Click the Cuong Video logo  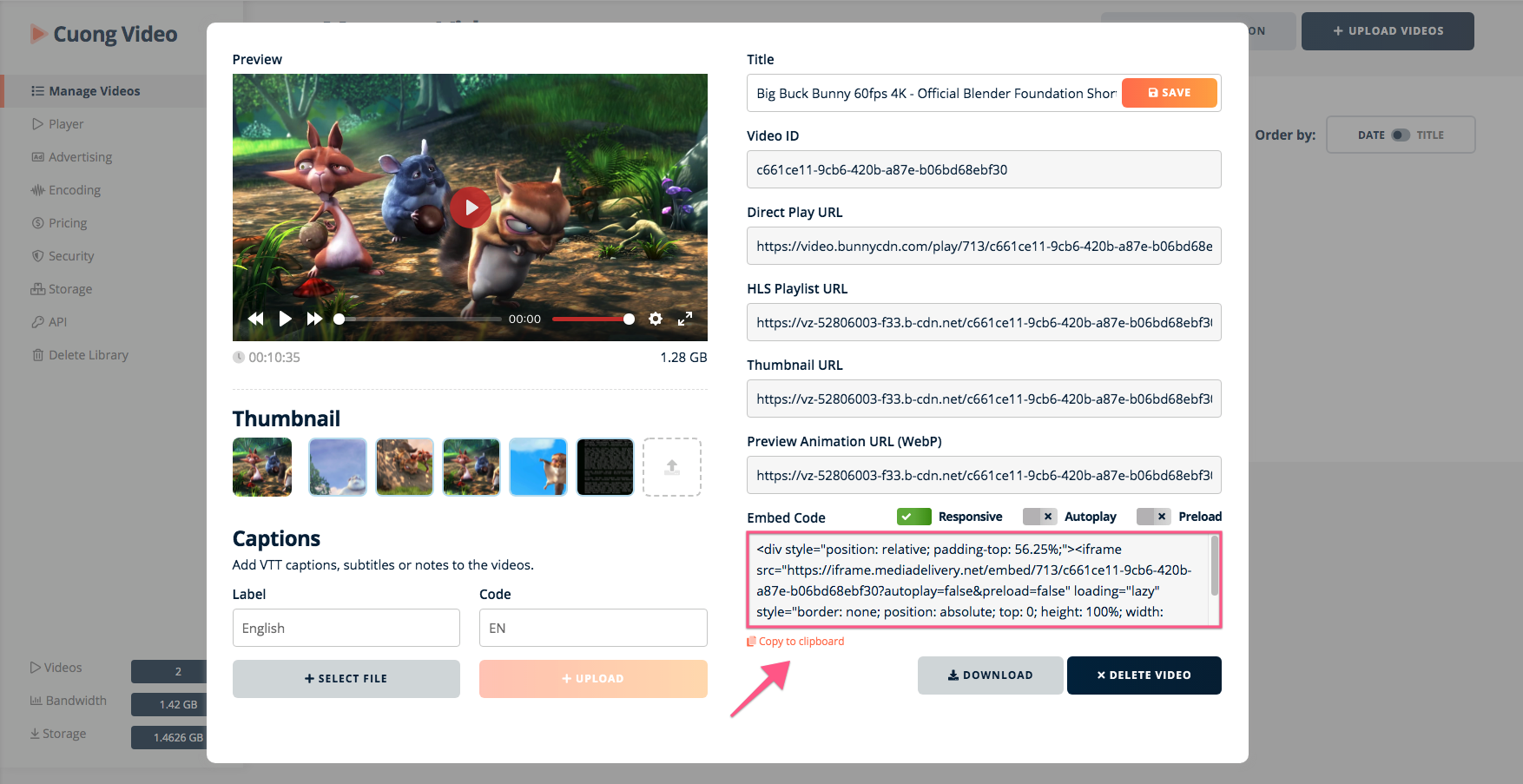(x=103, y=34)
